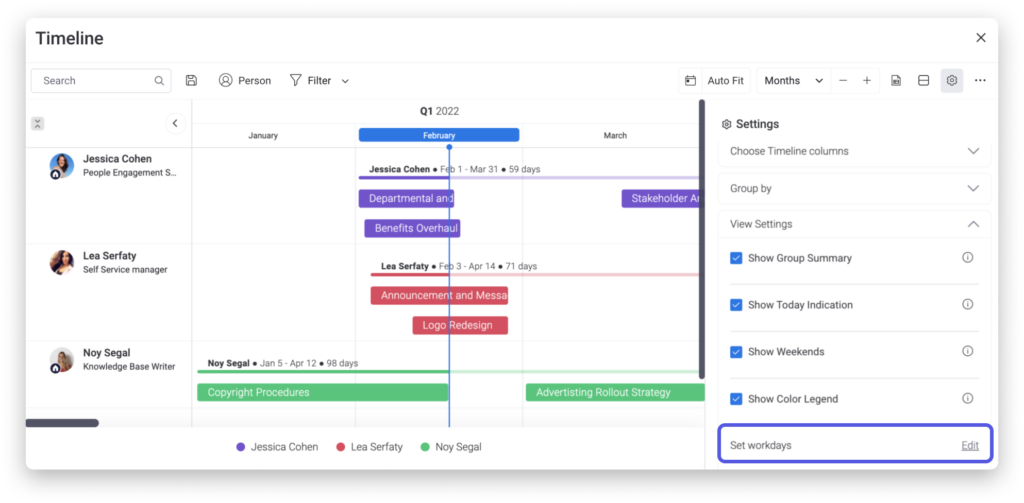Click Edit link for Set workdays
The width and height of the screenshot is (1024, 503).
point(969,445)
